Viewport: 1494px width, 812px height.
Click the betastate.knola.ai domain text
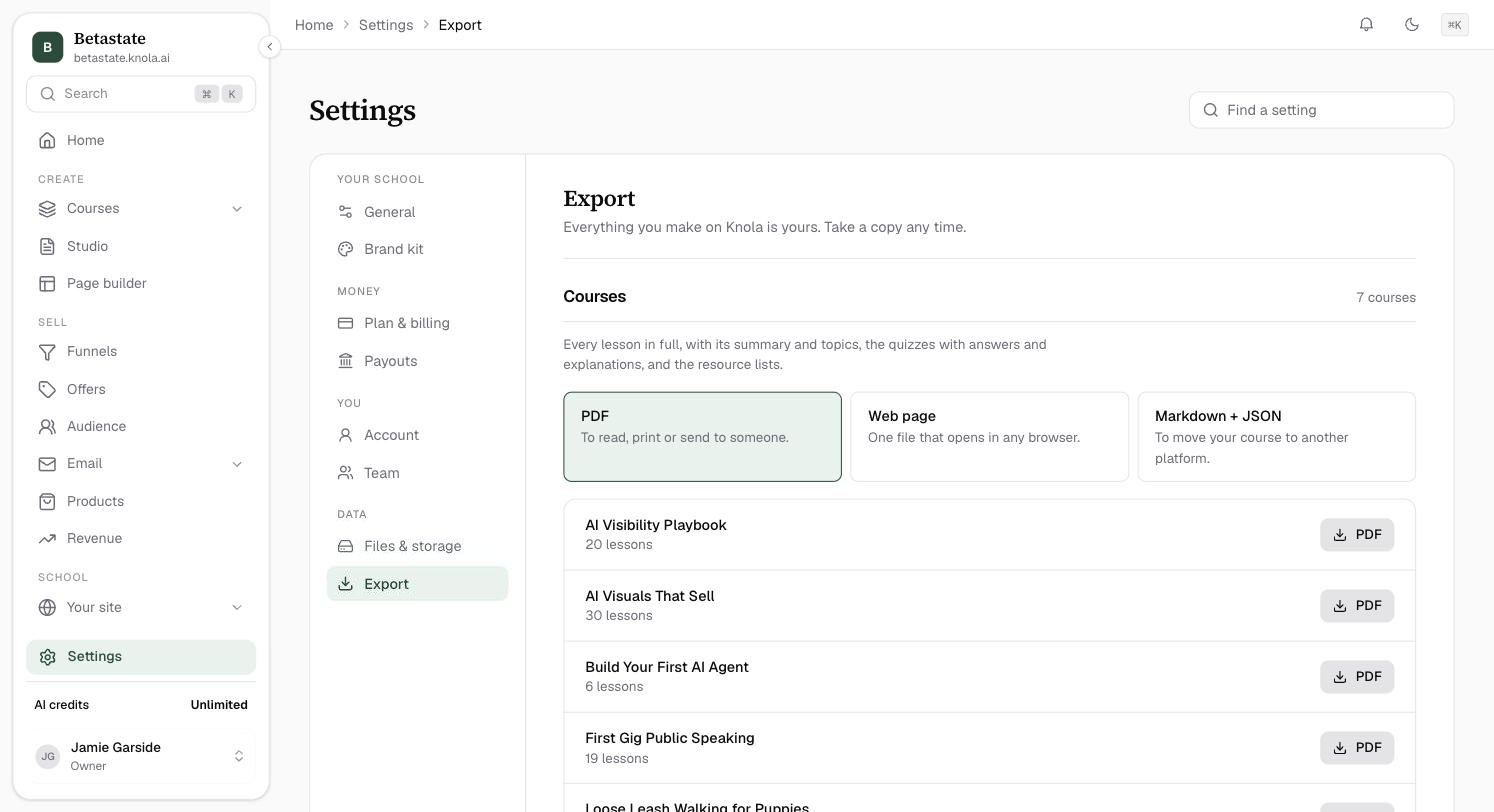click(122, 58)
